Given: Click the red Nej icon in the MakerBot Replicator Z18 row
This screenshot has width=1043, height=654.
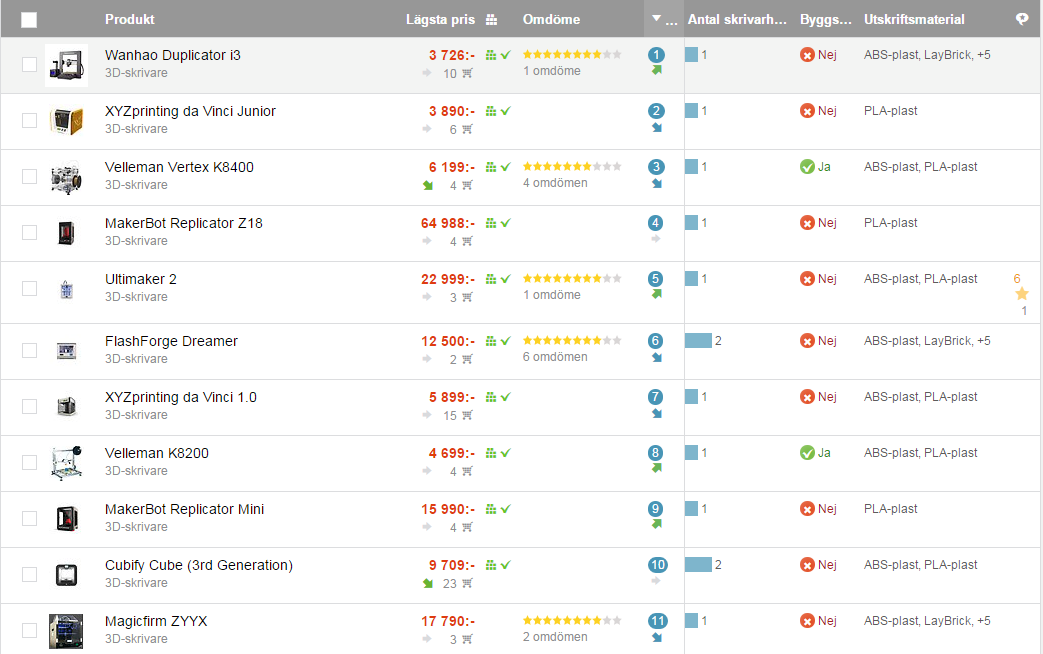Looking at the screenshot, I should [808, 223].
